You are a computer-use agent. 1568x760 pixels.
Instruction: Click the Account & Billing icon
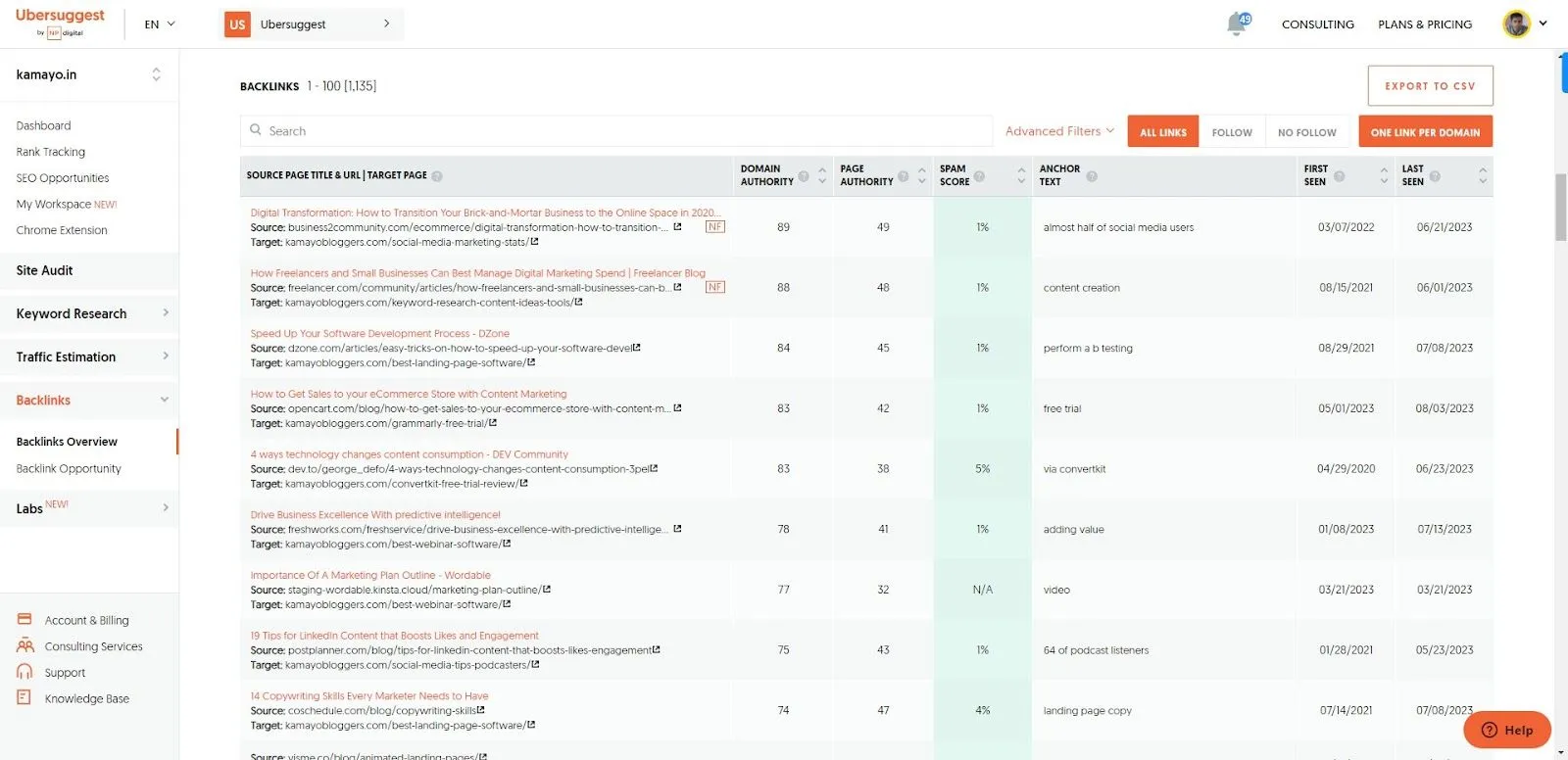24,619
